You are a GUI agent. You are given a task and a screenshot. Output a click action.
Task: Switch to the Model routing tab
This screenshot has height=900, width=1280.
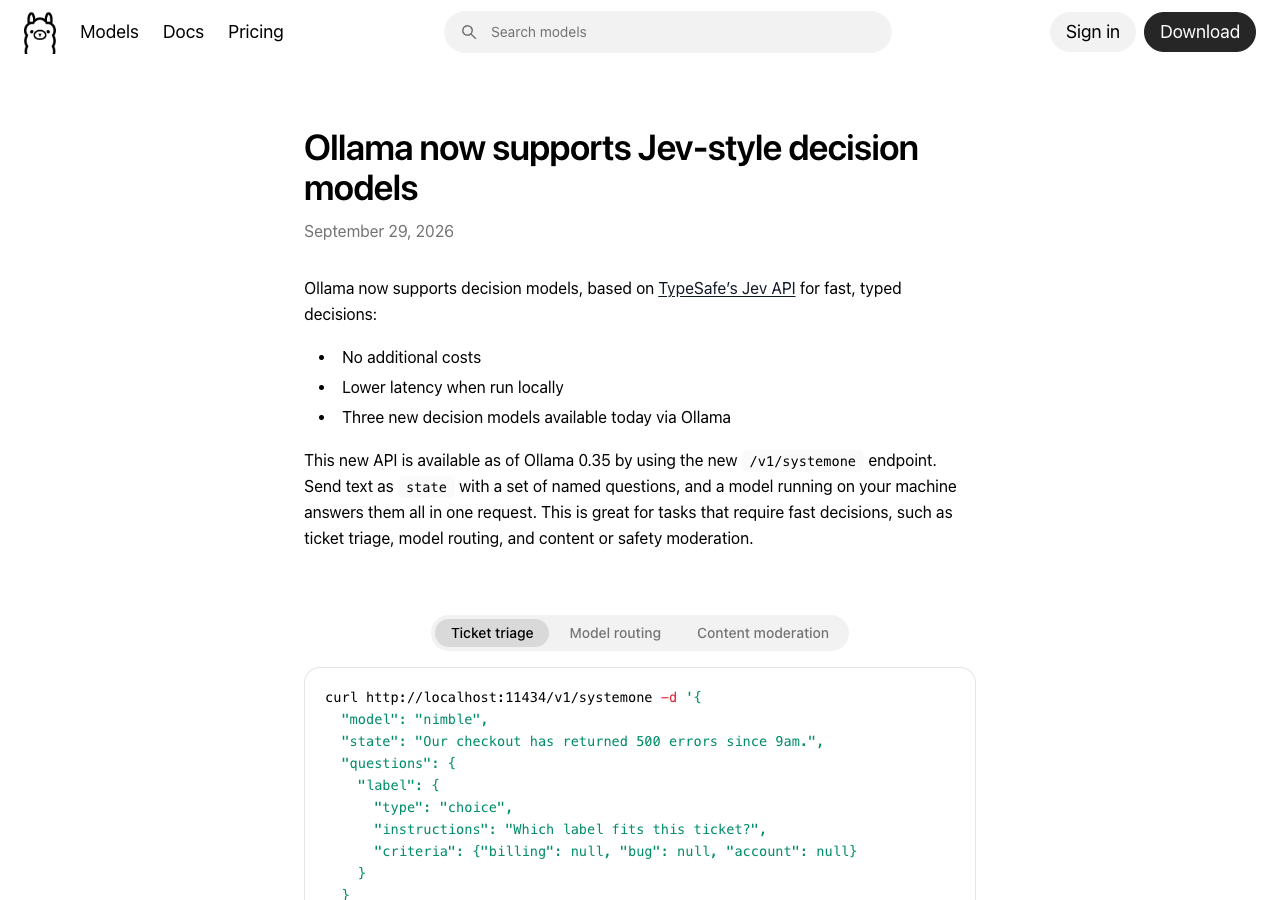(615, 633)
